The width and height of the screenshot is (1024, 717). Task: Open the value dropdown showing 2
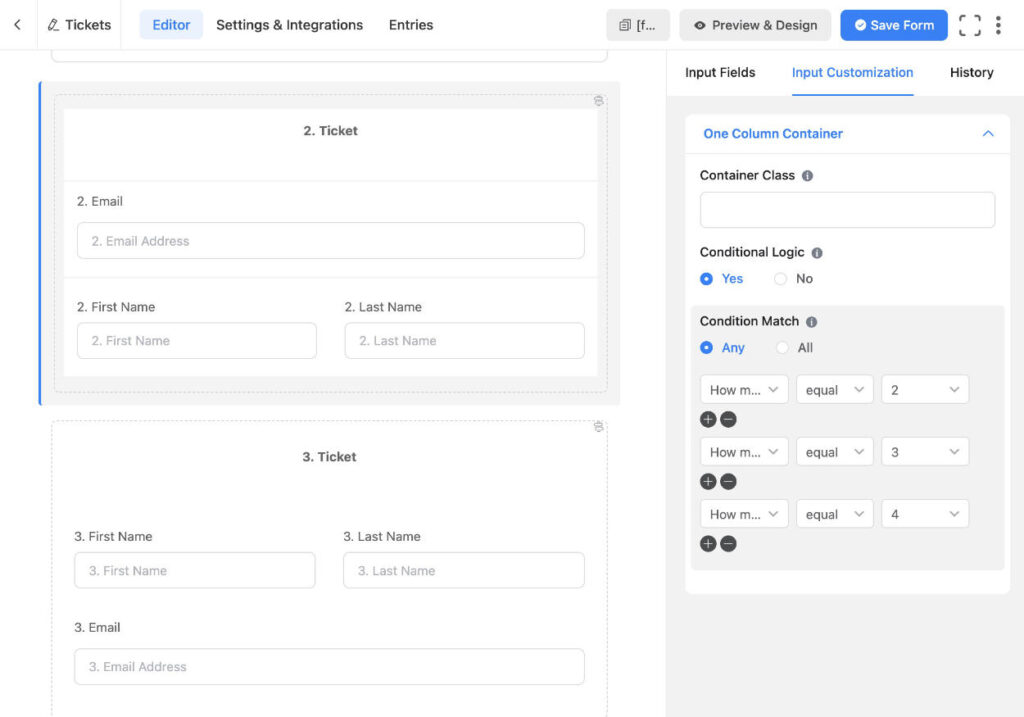925,389
